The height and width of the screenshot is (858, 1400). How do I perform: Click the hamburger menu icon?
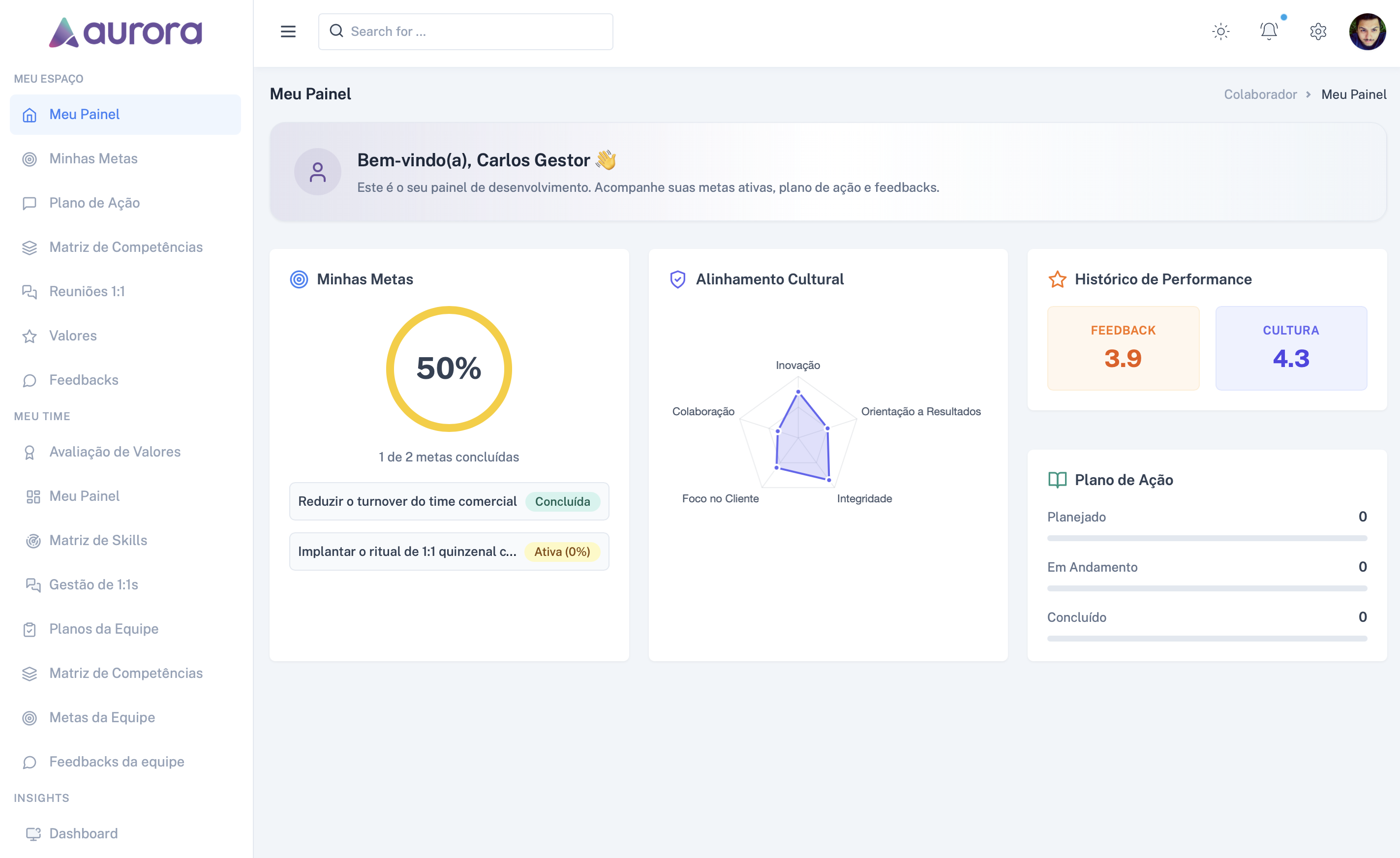pyautogui.click(x=288, y=31)
